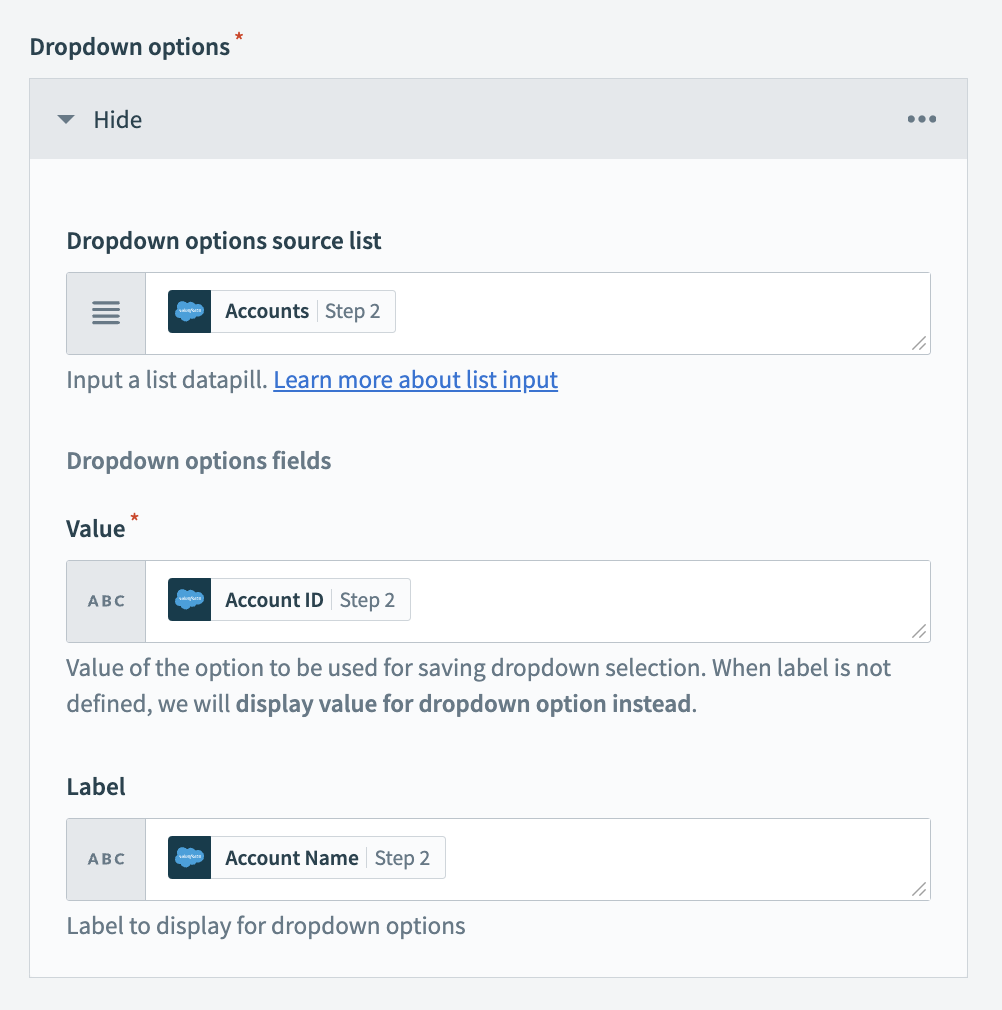Click the Salesforce icon on the Accounts datapill
This screenshot has height=1010, width=1002.
tap(189, 311)
